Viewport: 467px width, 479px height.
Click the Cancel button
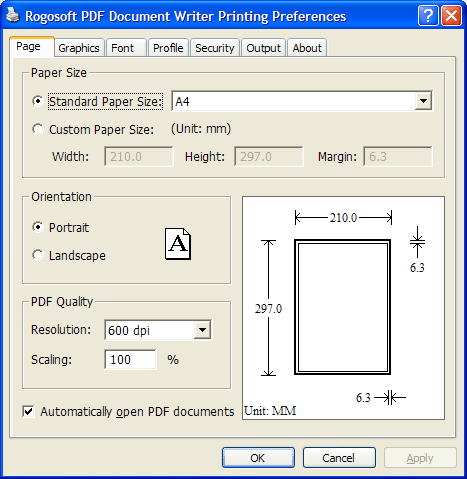pyautogui.click(x=339, y=458)
